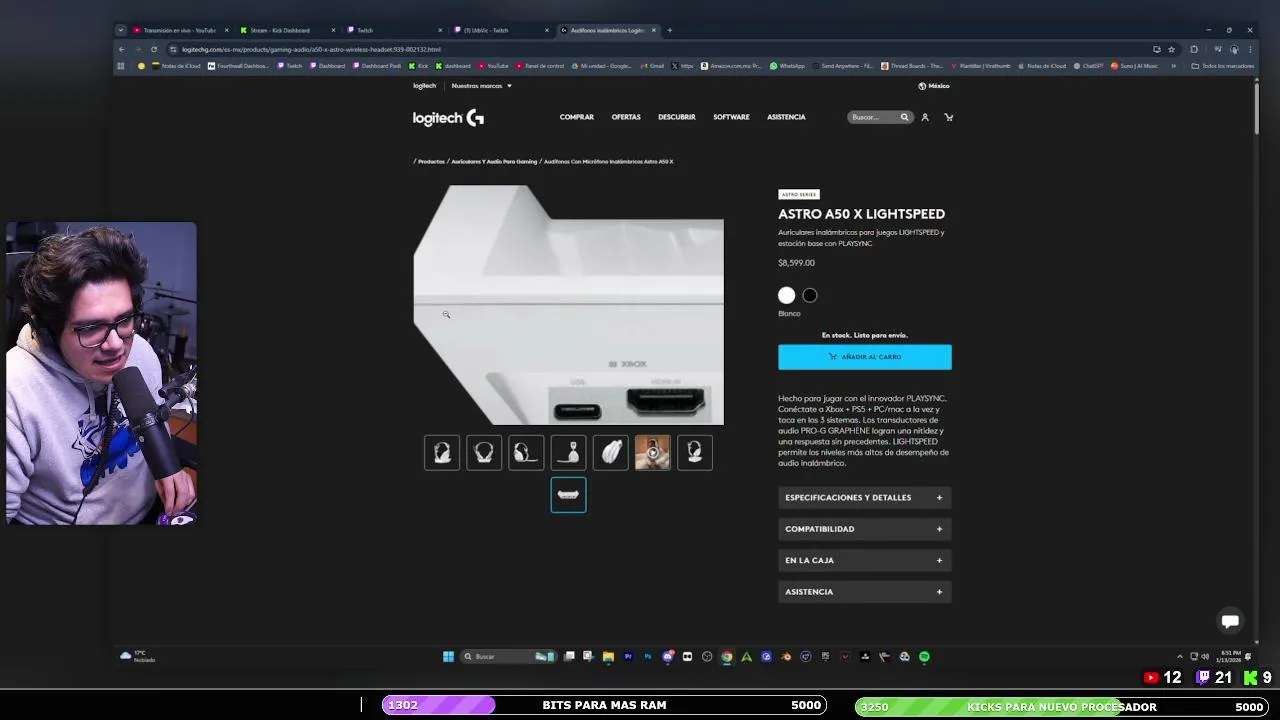Open ASISTENCIA in the top navigation
1280x720 pixels.
click(x=786, y=117)
